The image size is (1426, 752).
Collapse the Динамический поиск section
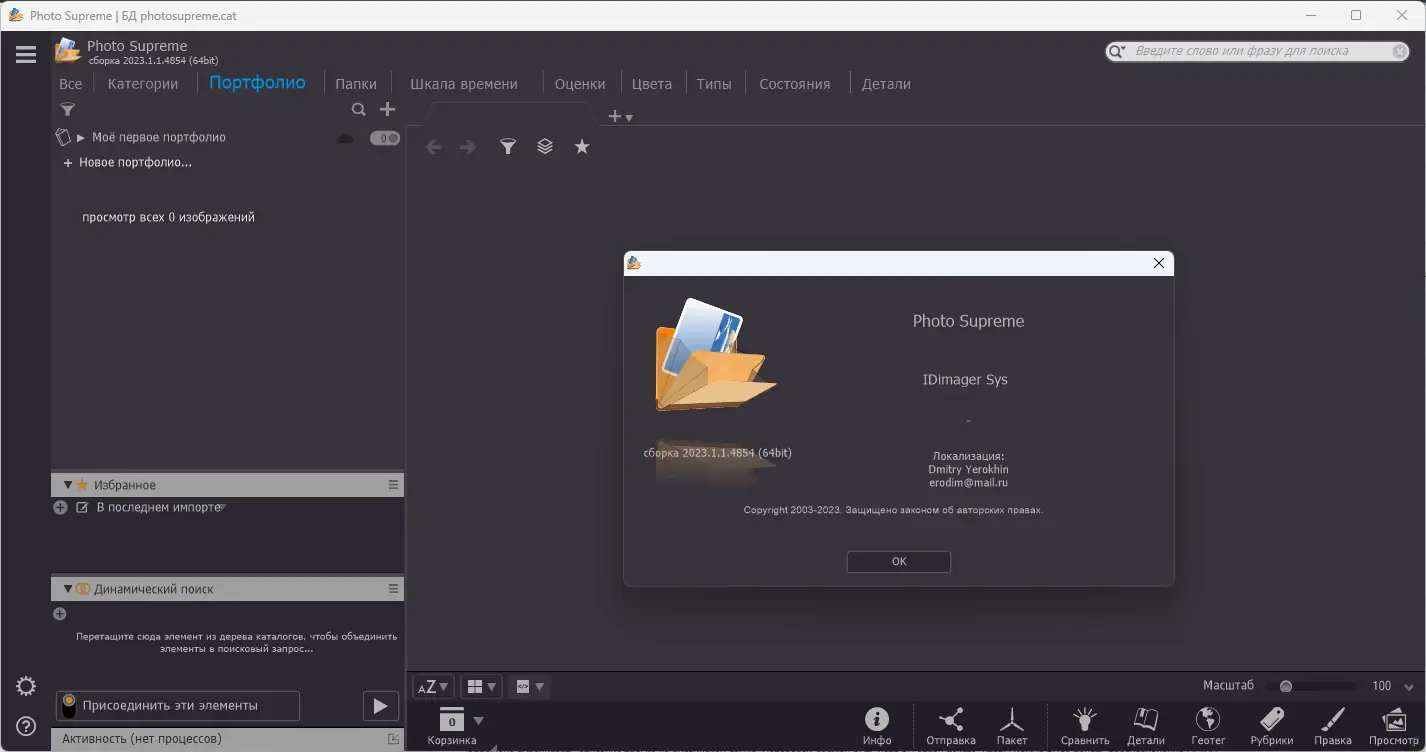[67, 589]
